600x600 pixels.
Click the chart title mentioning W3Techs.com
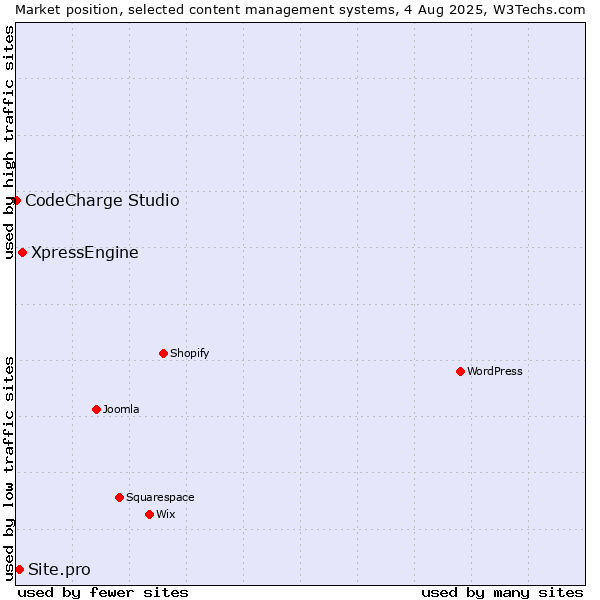coord(300,10)
